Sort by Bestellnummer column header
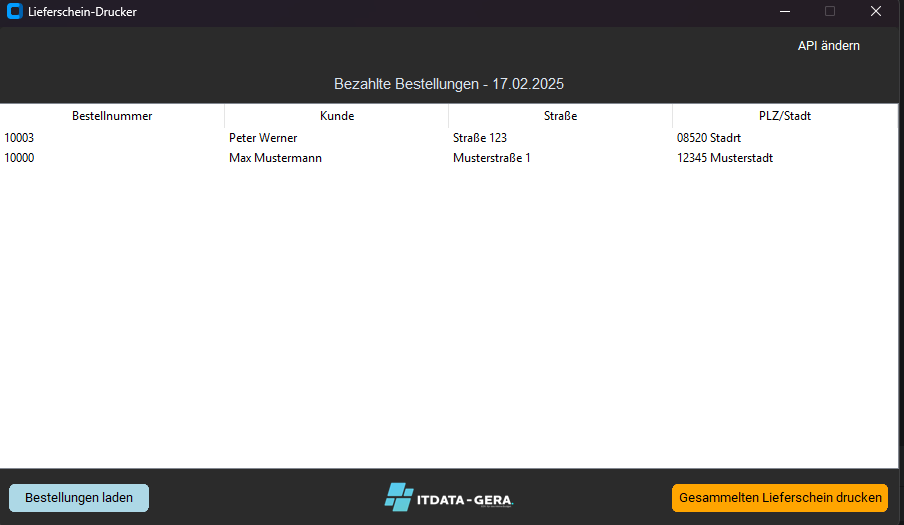This screenshot has width=904, height=525. [112, 116]
